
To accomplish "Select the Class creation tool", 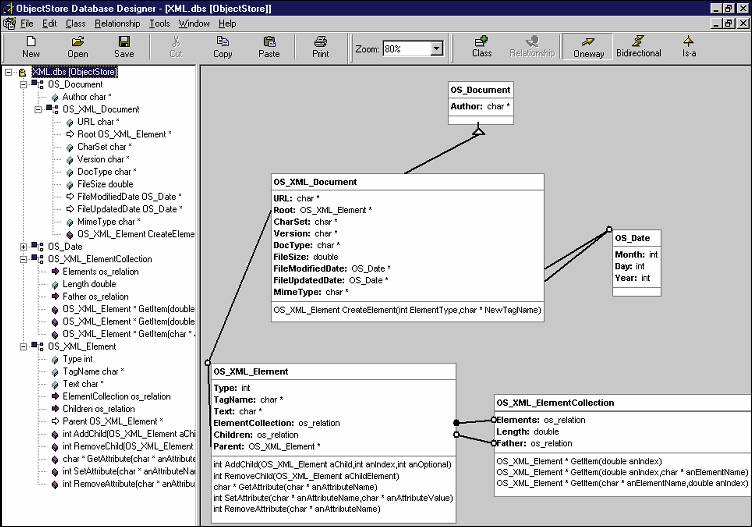I will [x=482, y=46].
